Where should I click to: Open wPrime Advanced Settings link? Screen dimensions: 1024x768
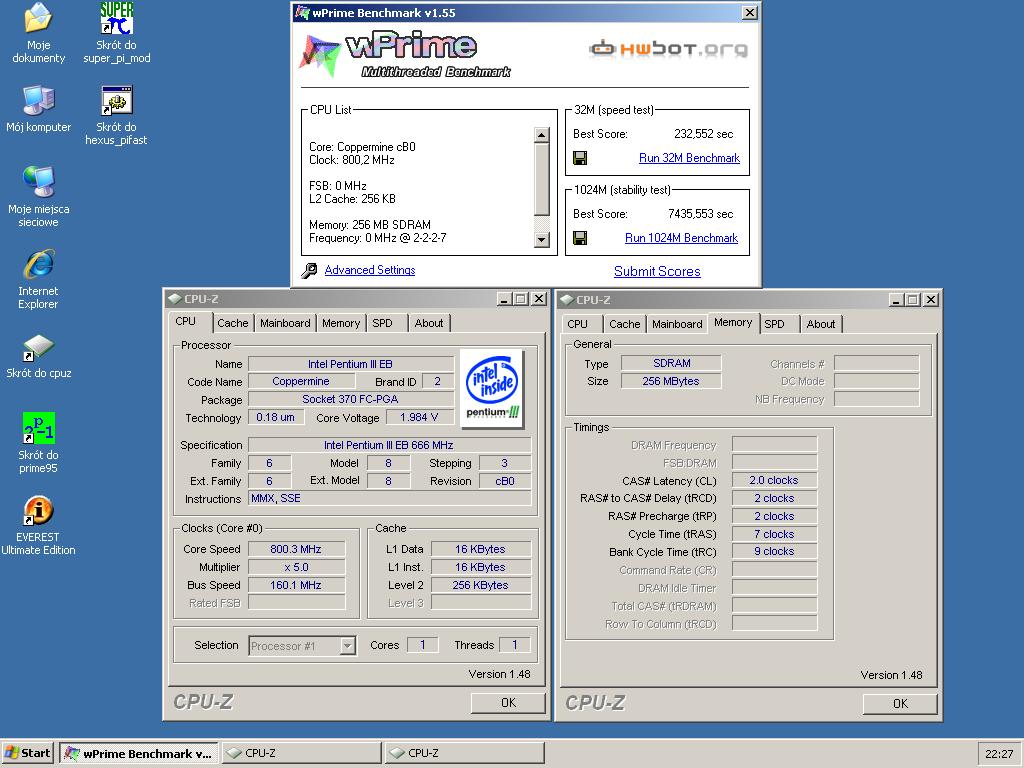click(x=370, y=270)
